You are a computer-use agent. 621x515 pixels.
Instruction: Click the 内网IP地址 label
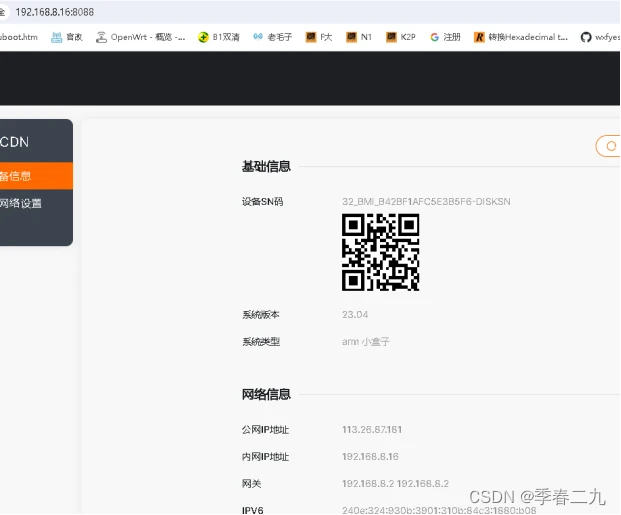coord(265,457)
